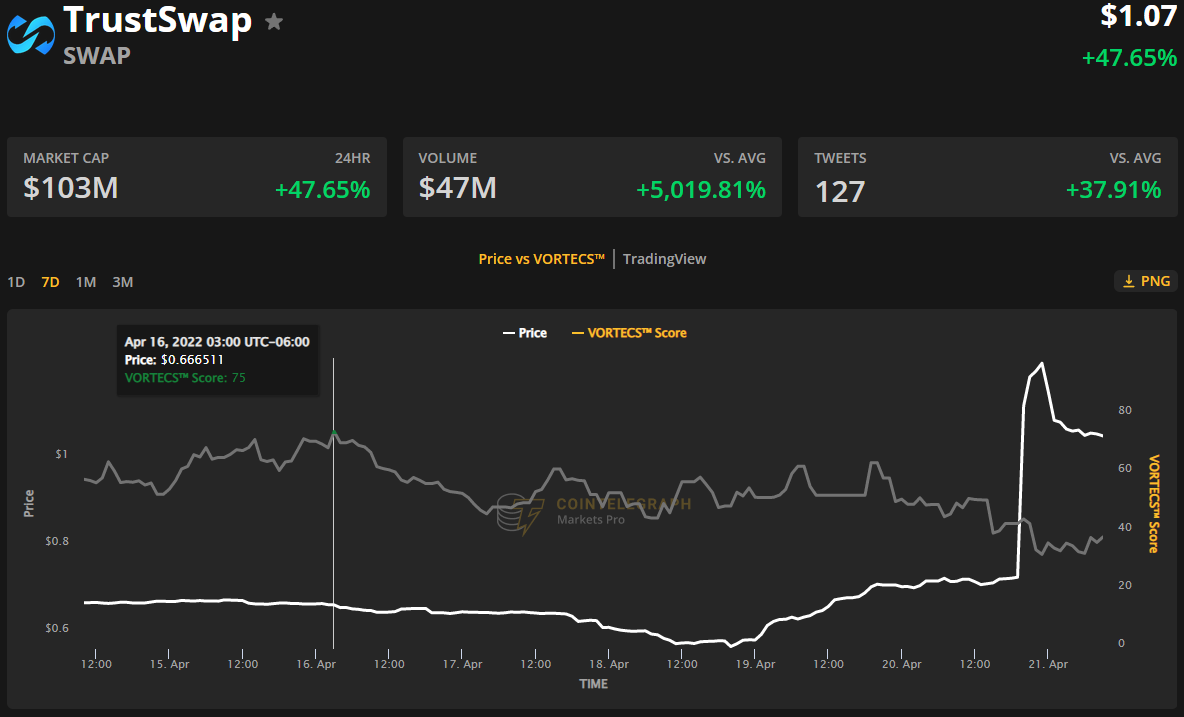
Task: Click the 16. Apr axis label
Action: pyautogui.click(x=316, y=664)
